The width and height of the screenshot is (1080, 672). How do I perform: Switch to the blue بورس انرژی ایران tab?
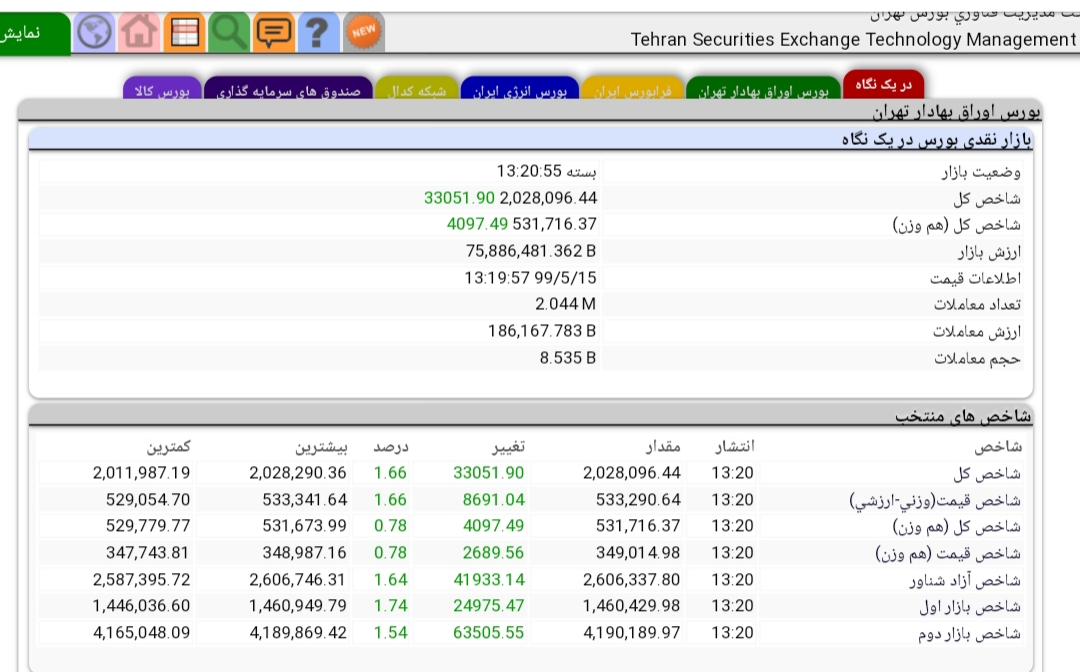520,91
